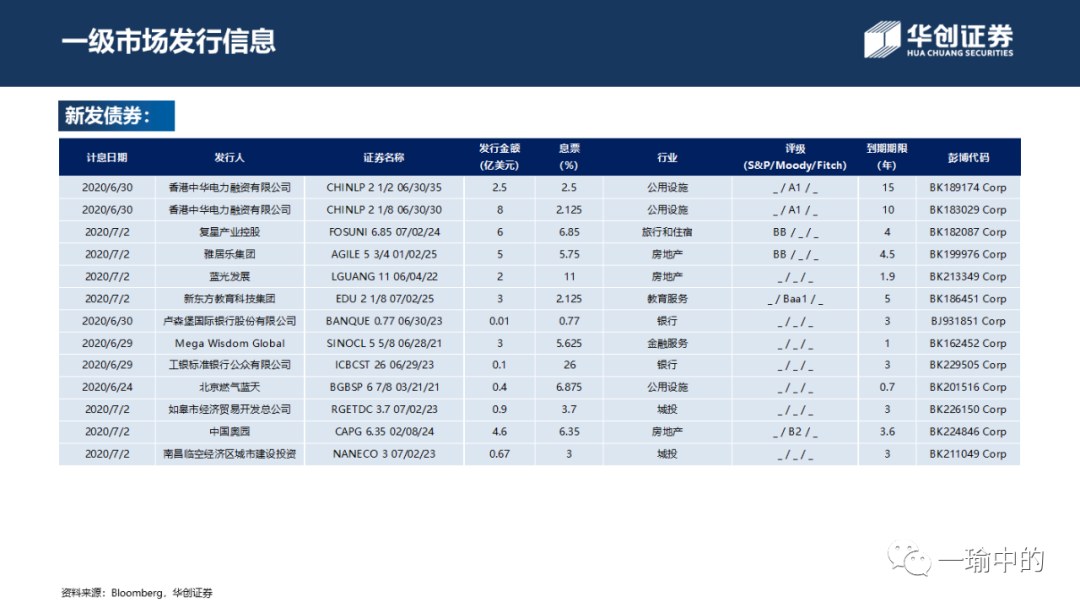Click issue amount 0.67
The image size is (1080, 608).
click(499, 454)
